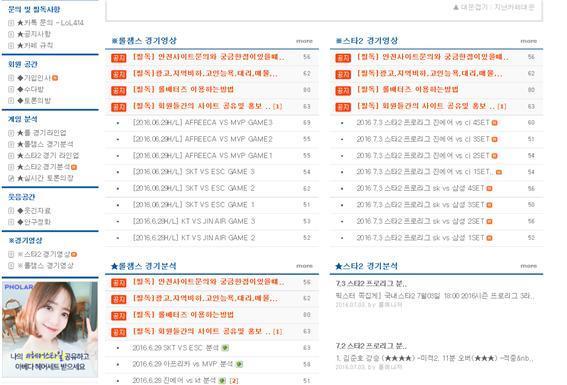Open the SKT VS ESC GAME 2 post
567x385 pixels.
(x=194, y=188)
